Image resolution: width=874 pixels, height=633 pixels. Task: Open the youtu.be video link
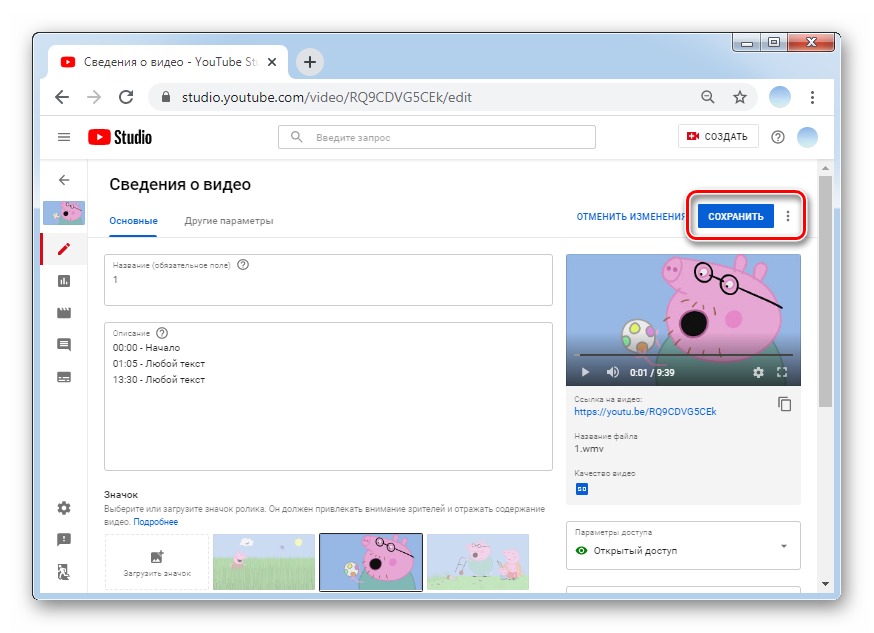tap(645, 411)
